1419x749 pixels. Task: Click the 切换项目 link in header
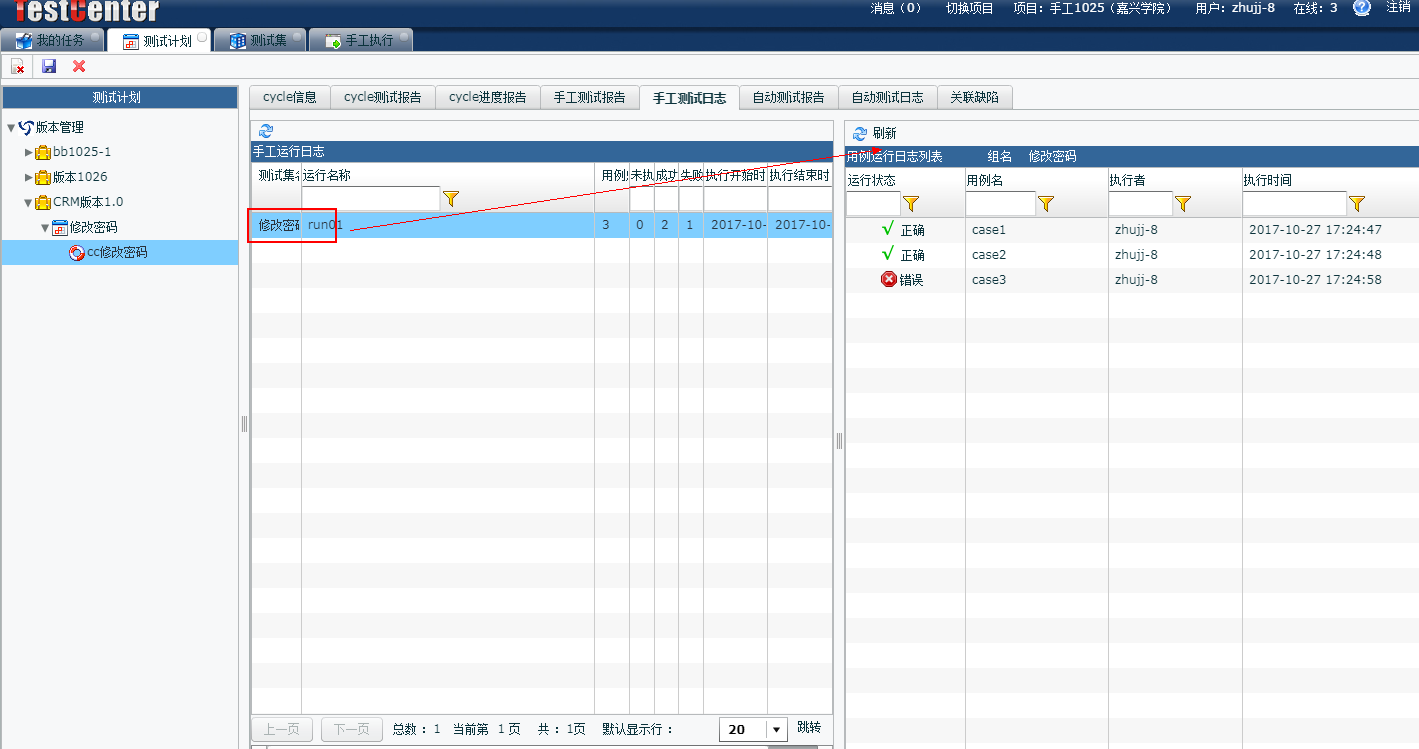969,8
